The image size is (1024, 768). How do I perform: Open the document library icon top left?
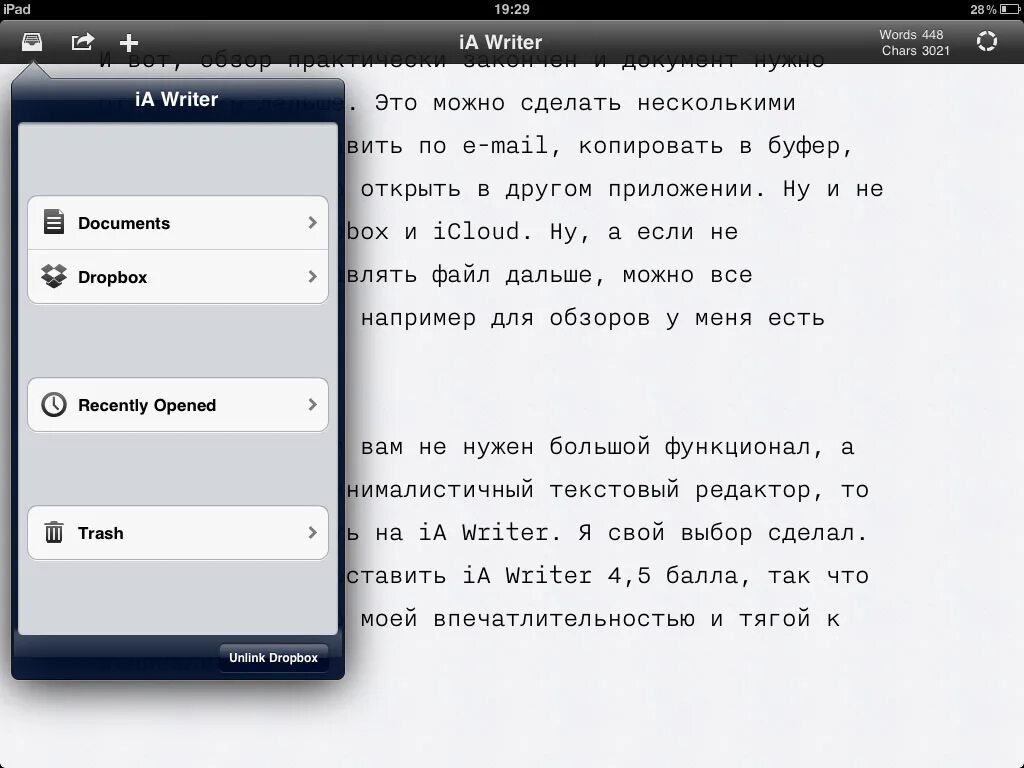coord(33,42)
